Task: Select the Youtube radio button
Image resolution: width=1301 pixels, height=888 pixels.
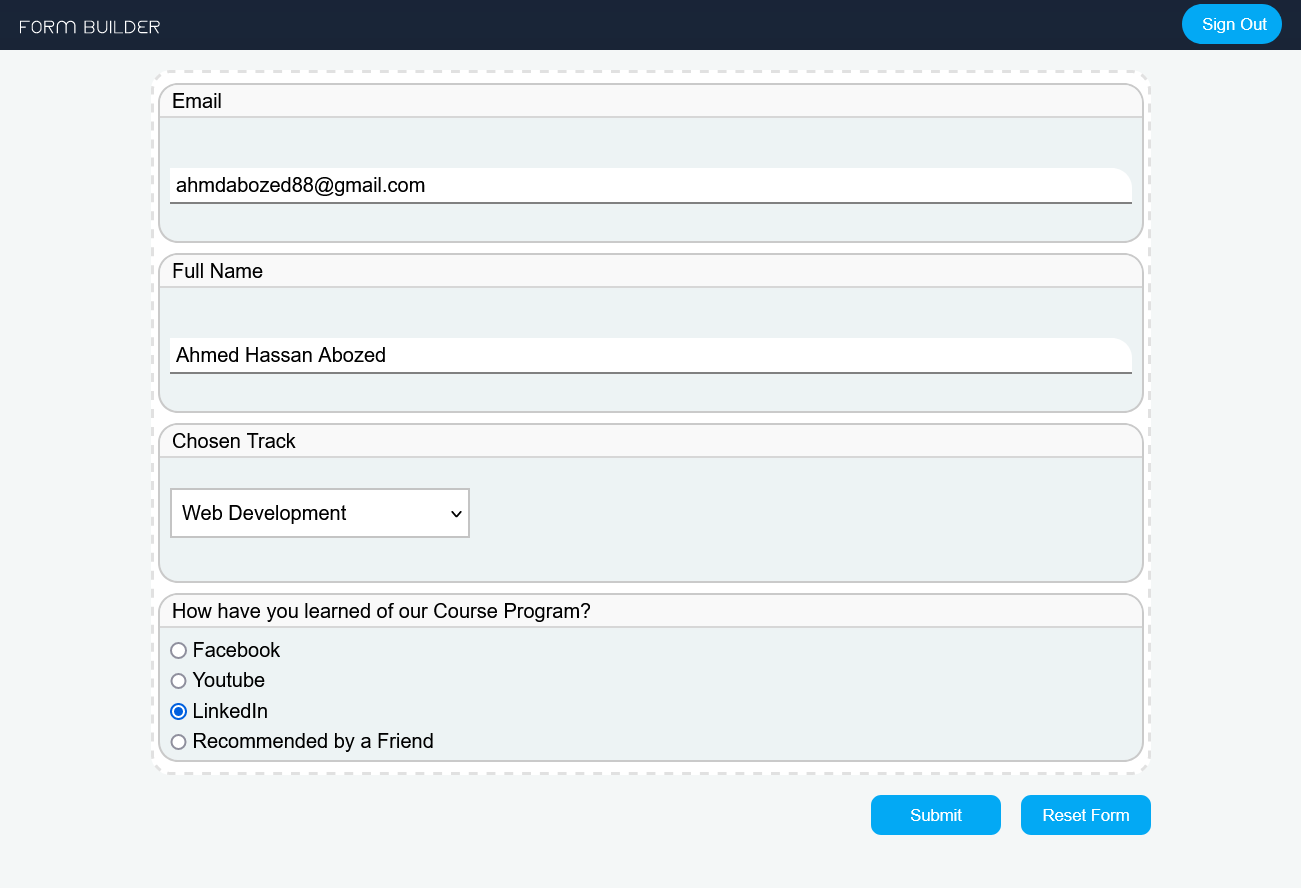Action: tap(179, 681)
